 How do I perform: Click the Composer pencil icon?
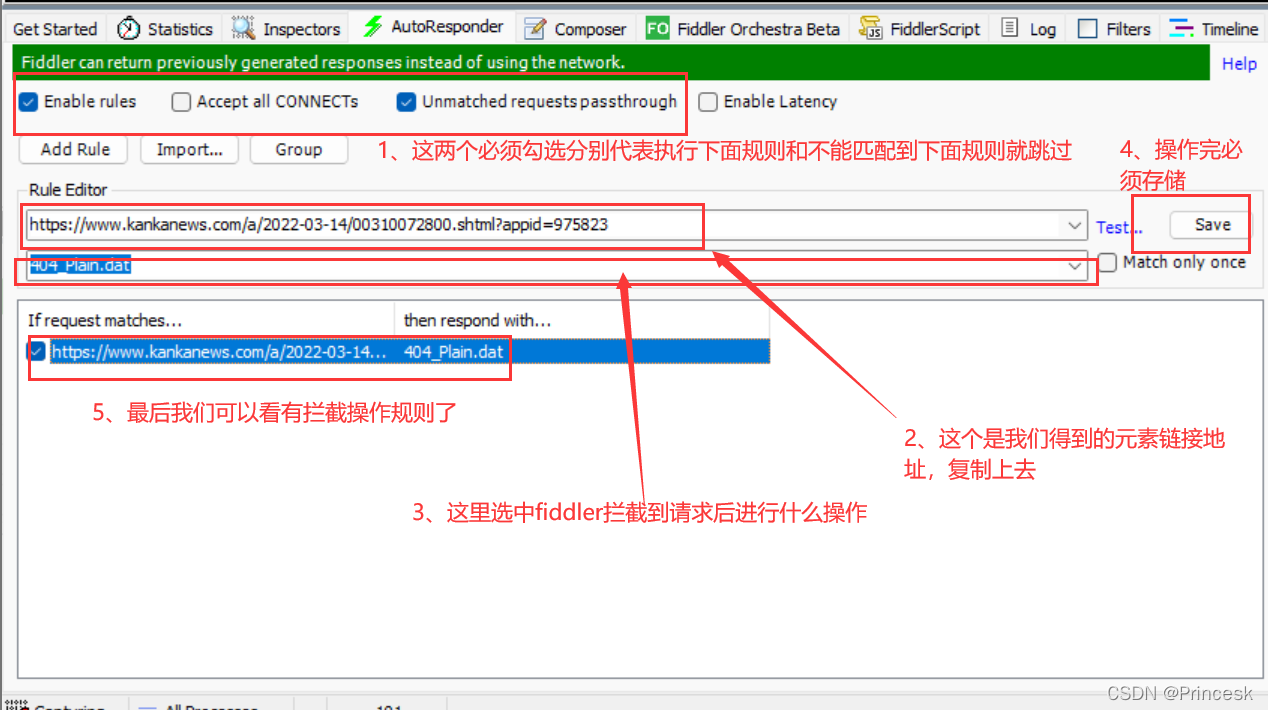pyautogui.click(x=535, y=28)
